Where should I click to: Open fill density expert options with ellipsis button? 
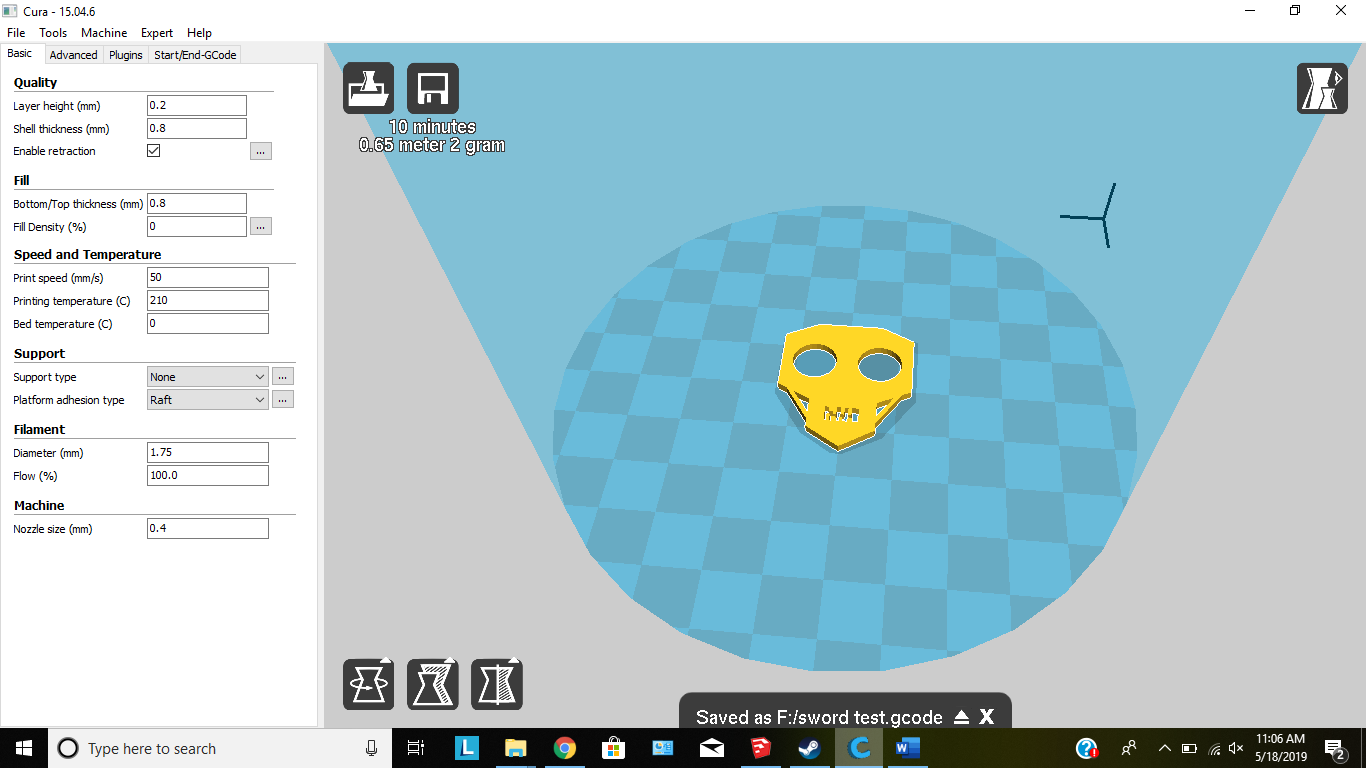pos(260,226)
